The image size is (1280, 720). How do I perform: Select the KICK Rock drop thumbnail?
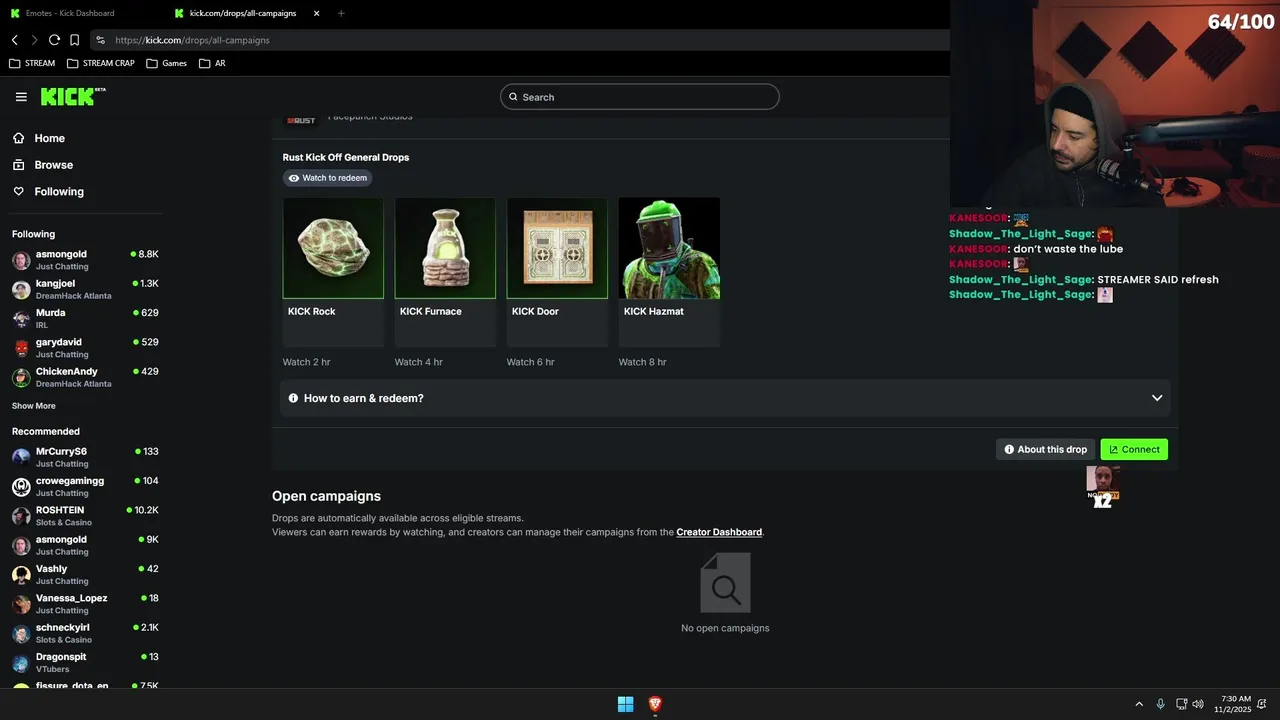pos(333,248)
